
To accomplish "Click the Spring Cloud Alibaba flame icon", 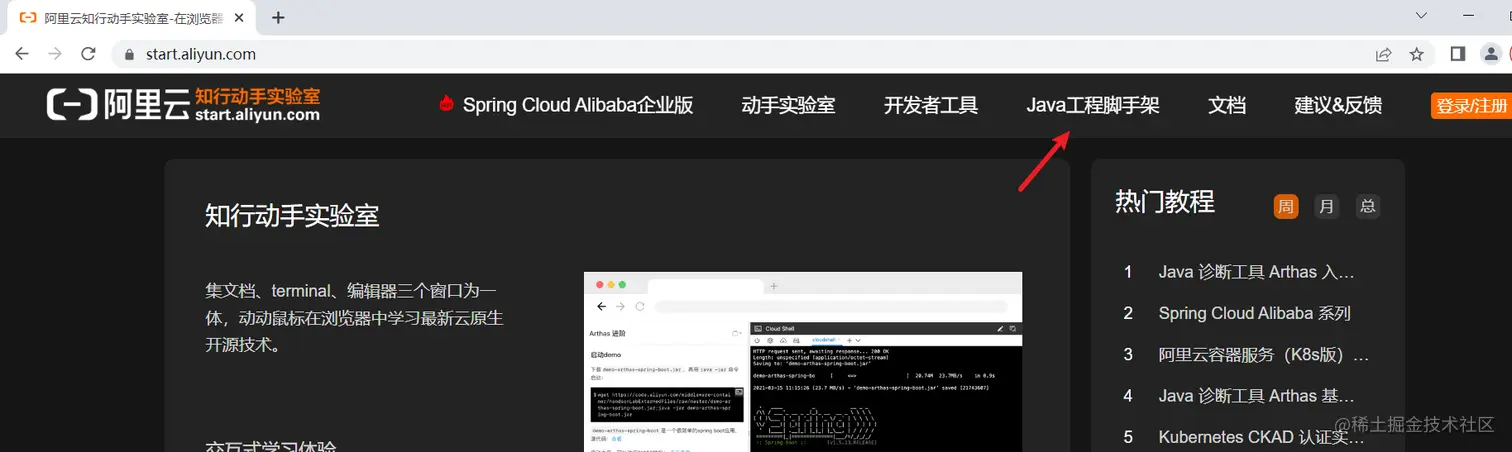I will click(x=447, y=104).
